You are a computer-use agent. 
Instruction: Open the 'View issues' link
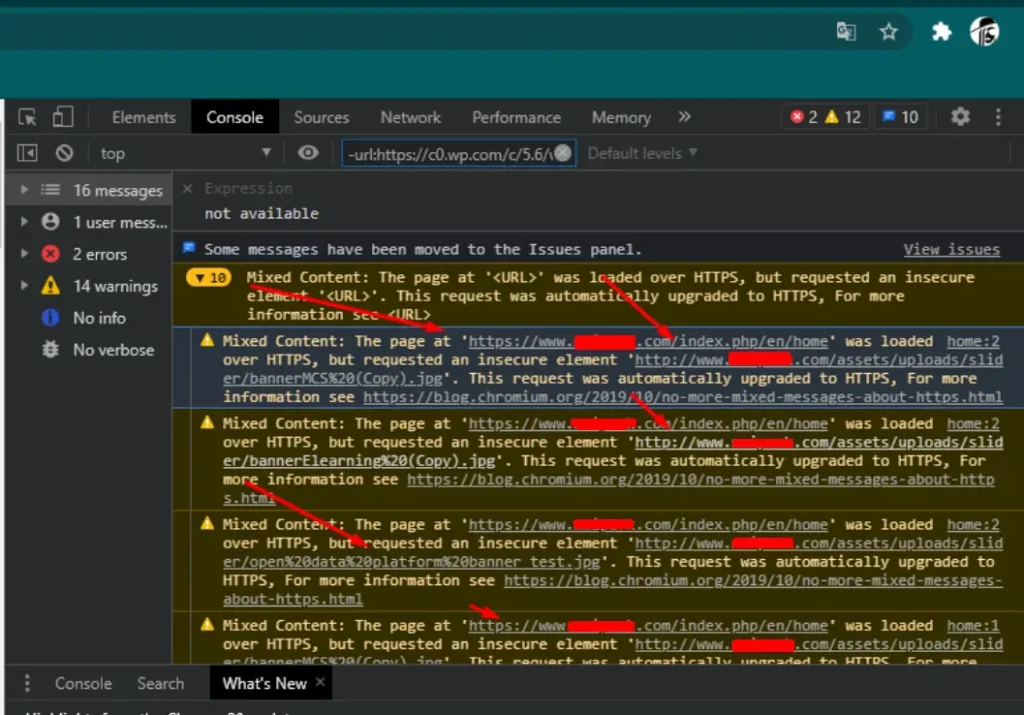[x=951, y=249]
